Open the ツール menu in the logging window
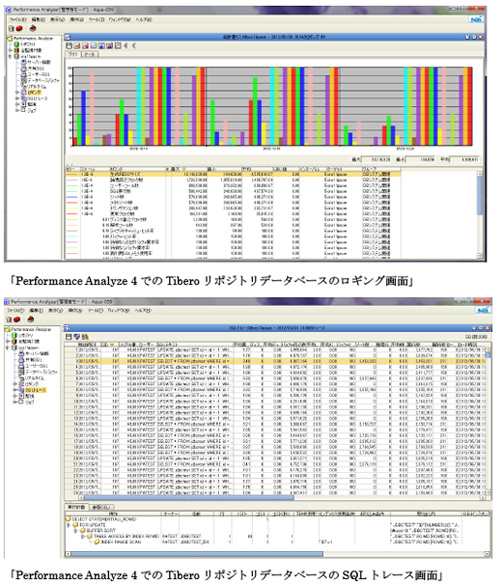The height and width of the screenshot is (584, 502). 96,19
